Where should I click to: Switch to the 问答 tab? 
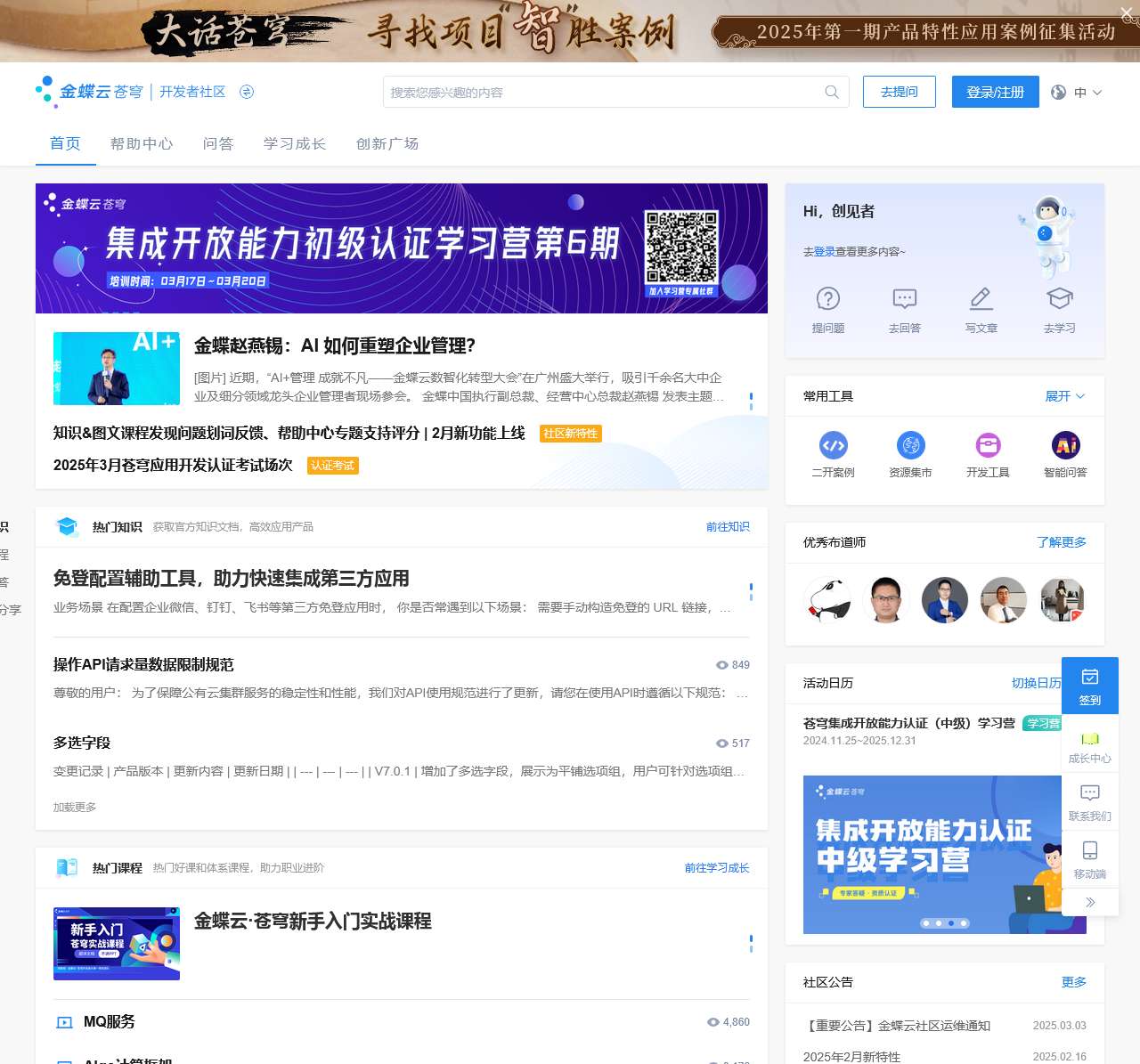tap(217, 143)
